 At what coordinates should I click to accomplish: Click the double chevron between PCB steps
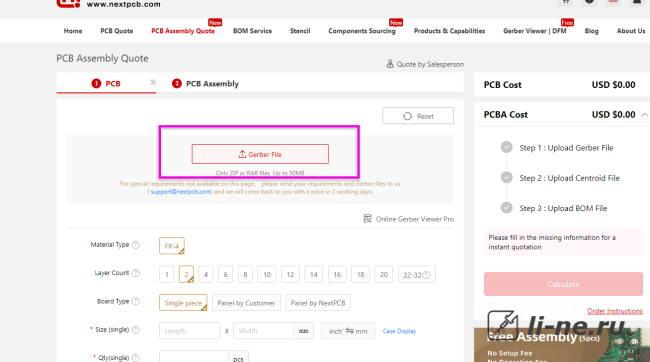pyautogui.click(x=153, y=83)
